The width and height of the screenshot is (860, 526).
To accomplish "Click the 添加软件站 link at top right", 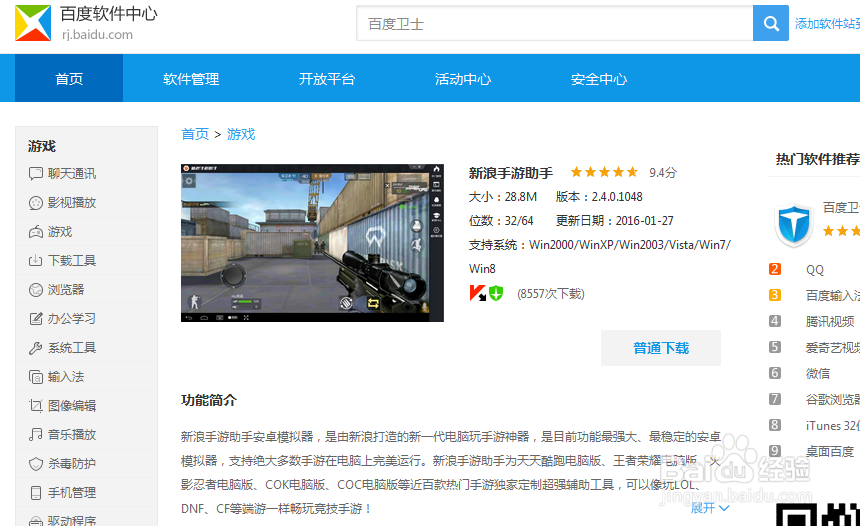I will click(827, 24).
